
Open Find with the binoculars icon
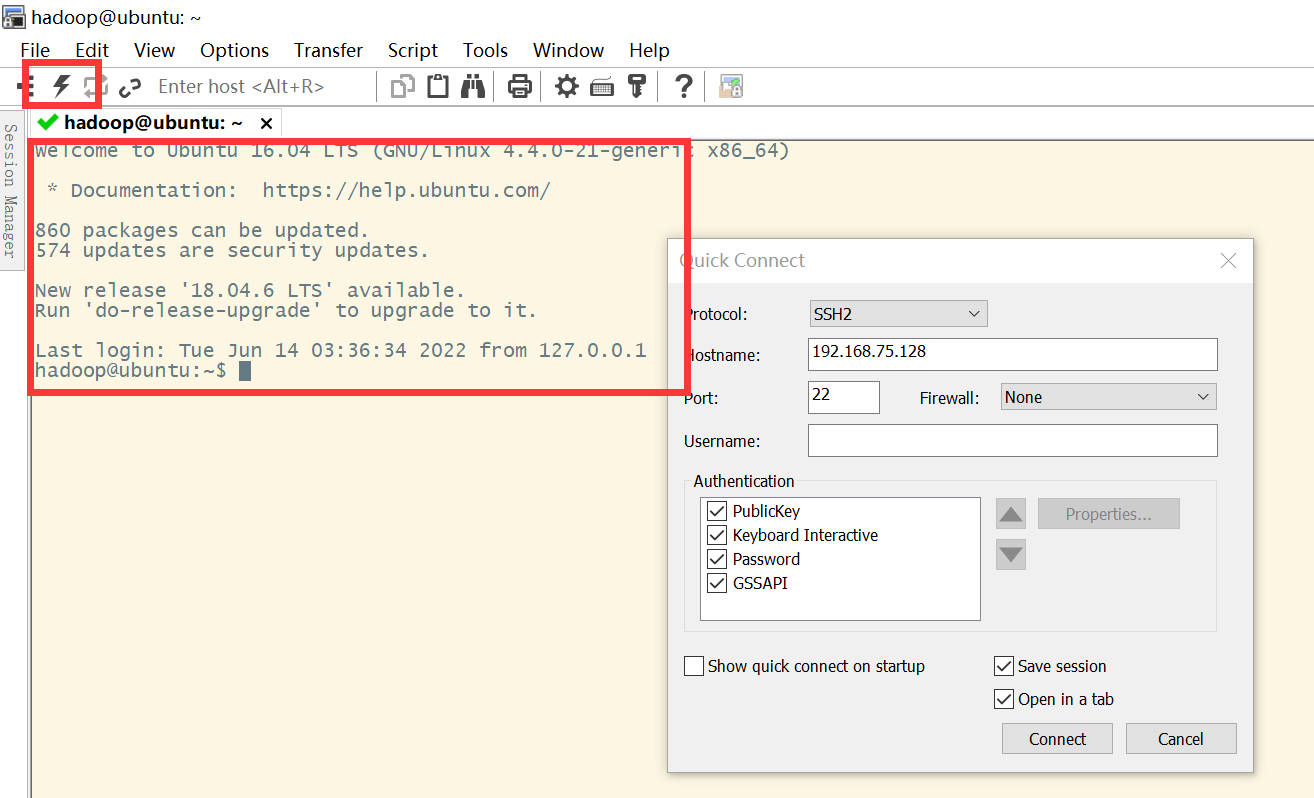click(473, 87)
